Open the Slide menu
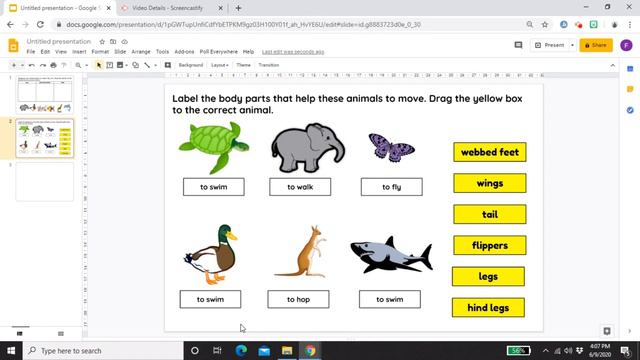This screenshot has height=360, width=640. (120, 52)
